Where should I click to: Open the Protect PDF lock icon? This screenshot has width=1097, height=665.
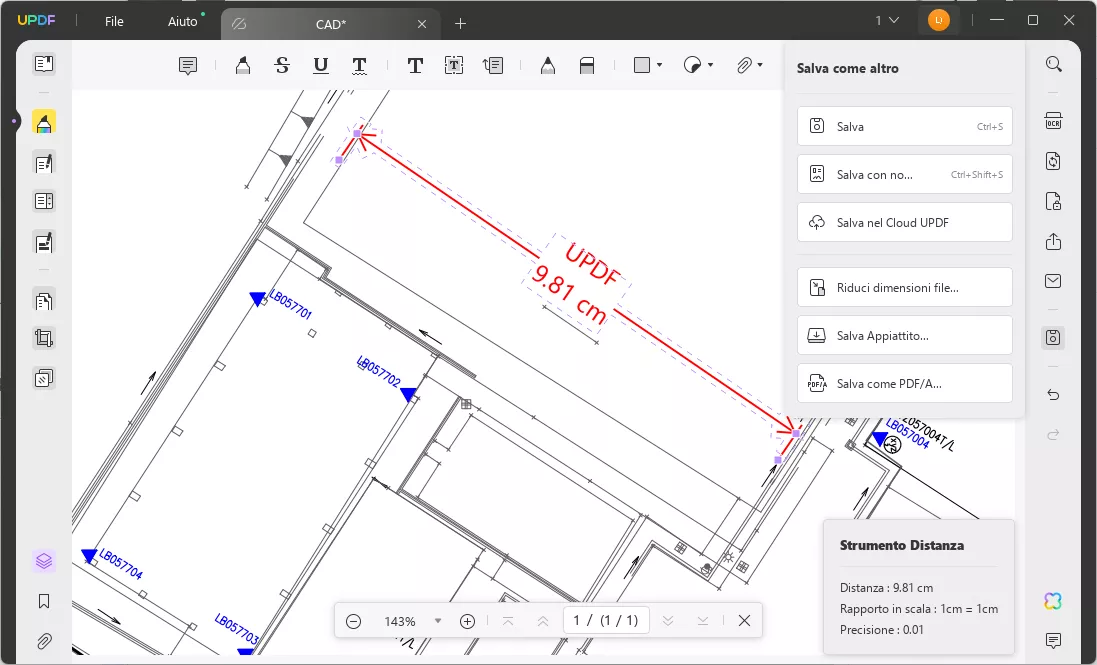tap(1054, 201)
